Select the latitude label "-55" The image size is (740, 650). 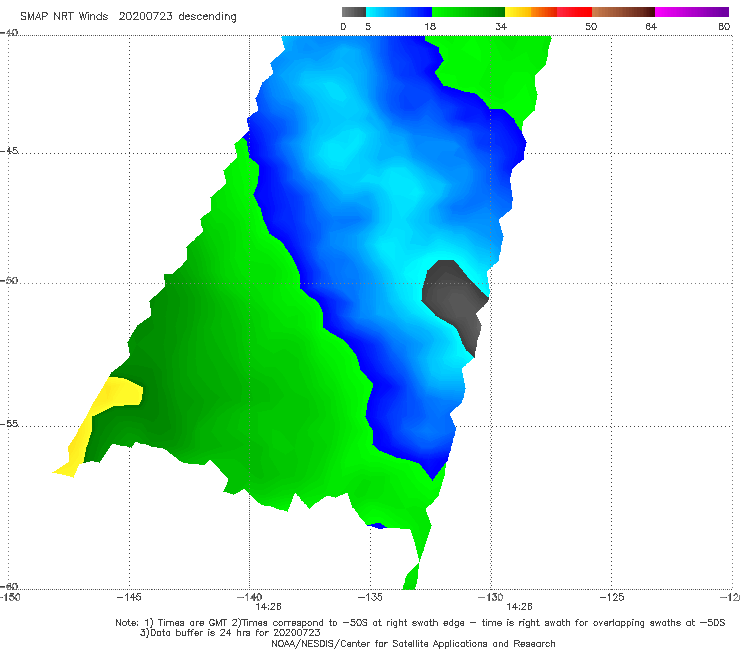pos(9,424)
